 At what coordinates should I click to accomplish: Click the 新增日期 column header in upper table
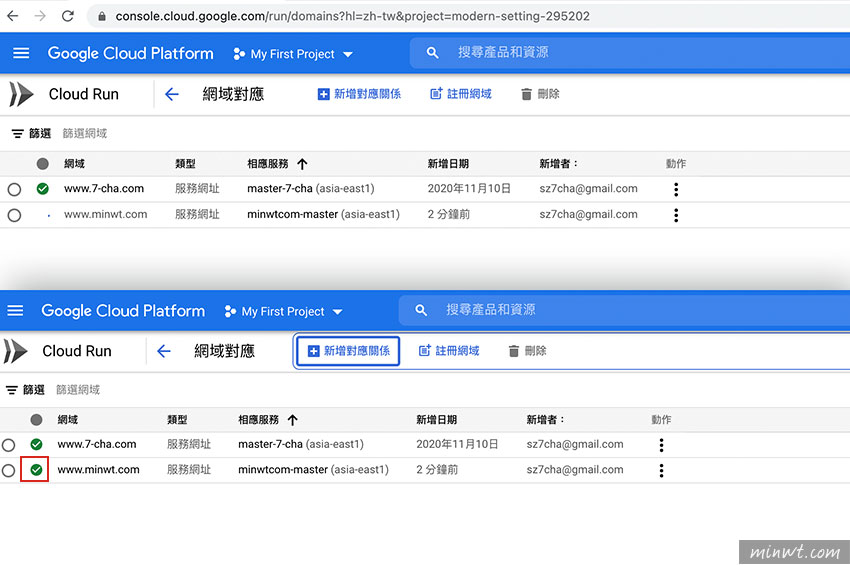point(448,164)
